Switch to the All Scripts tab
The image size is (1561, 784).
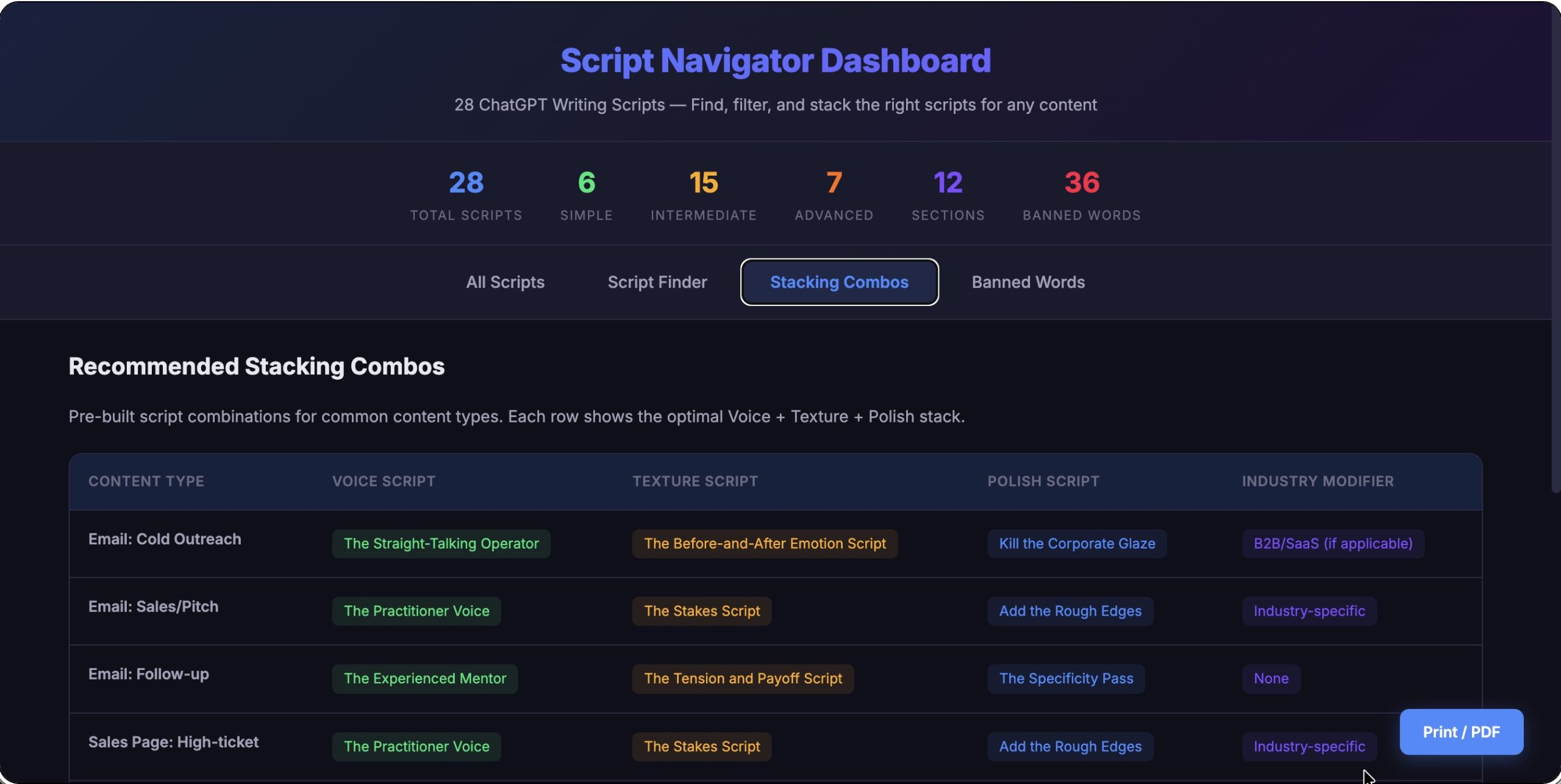(x=505, y=282)
